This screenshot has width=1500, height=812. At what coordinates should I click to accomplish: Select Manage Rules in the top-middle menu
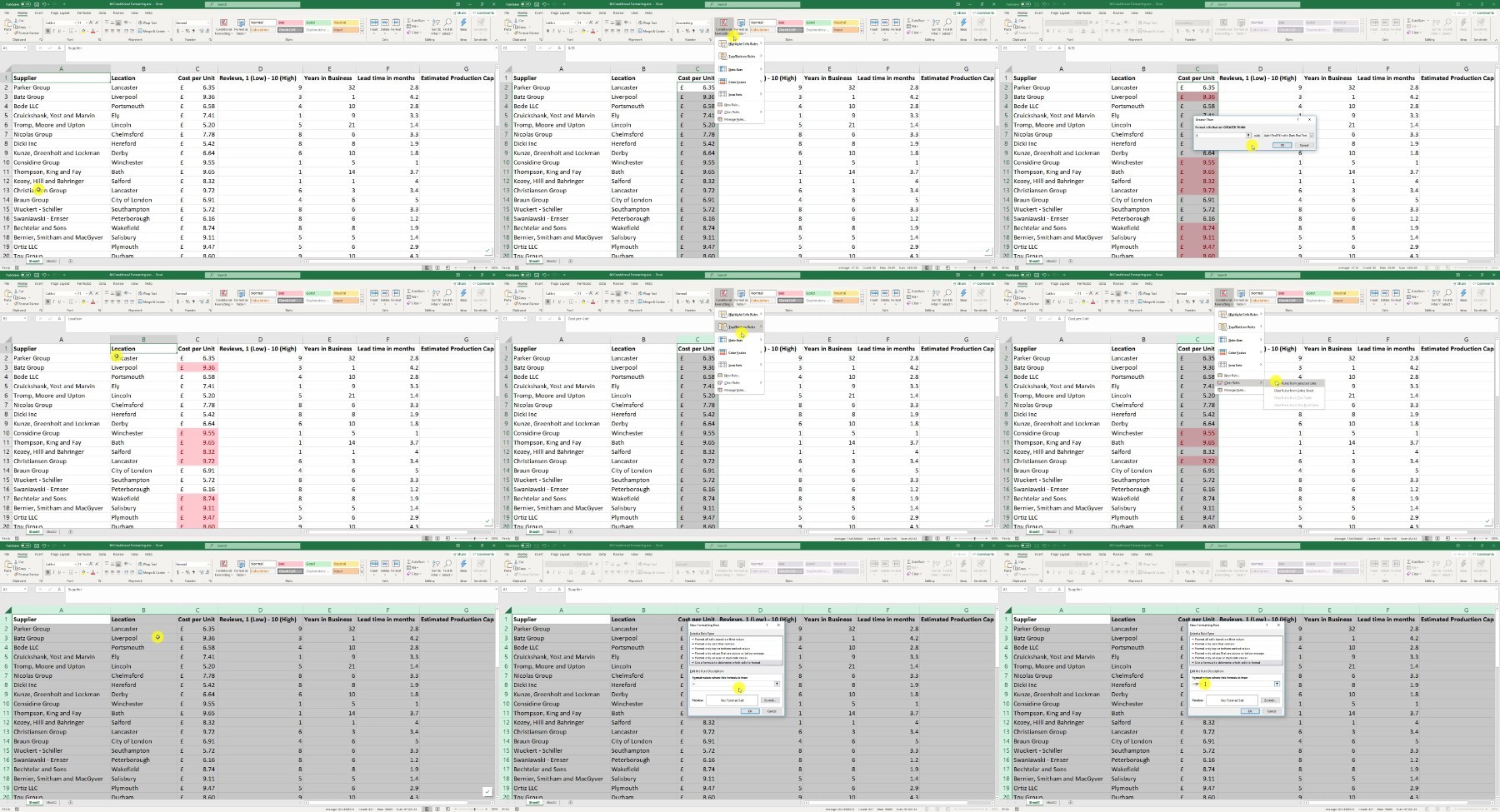tap(734, 119)
